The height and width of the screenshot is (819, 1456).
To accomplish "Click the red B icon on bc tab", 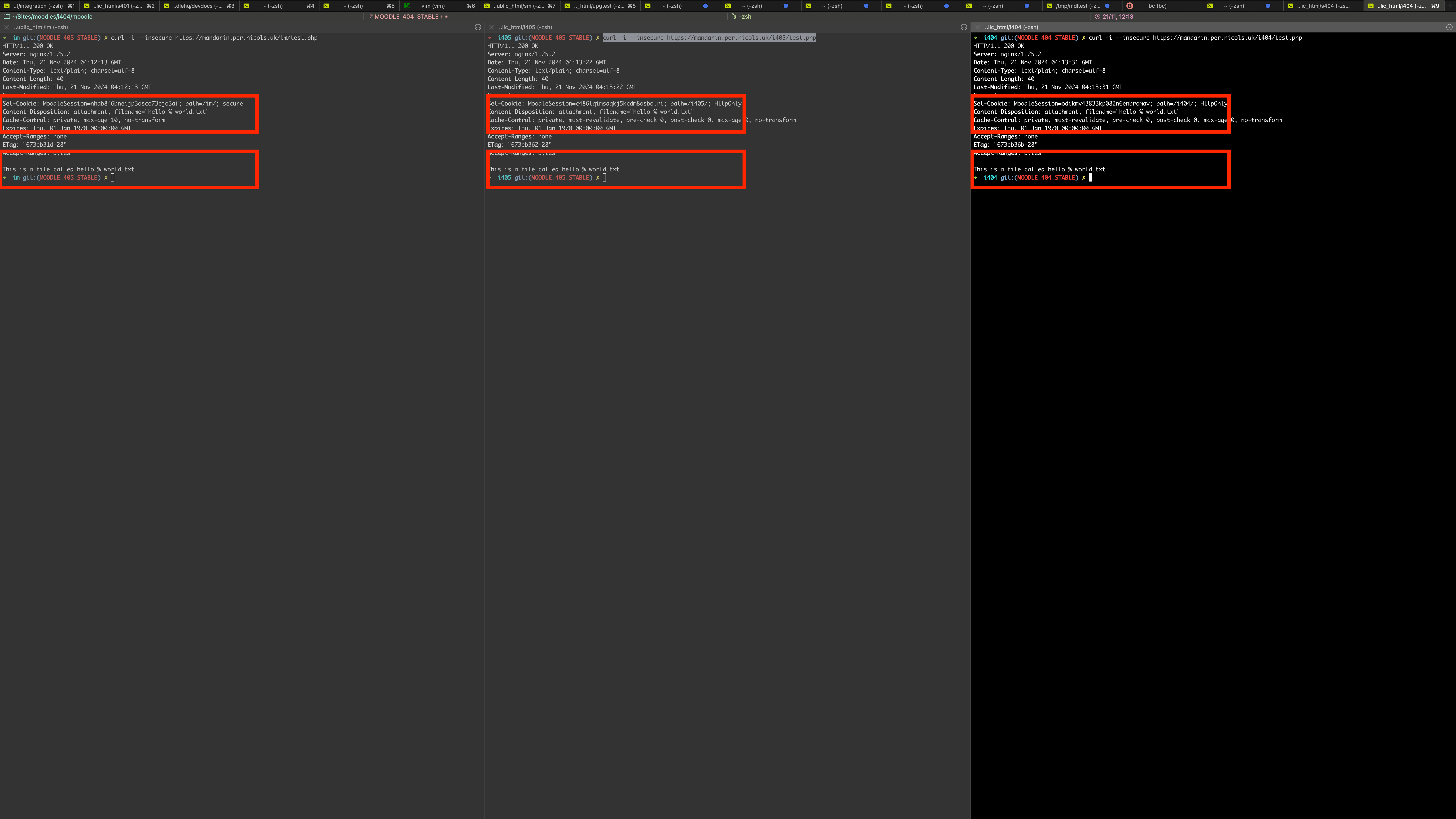I will tap(1130, 6).
